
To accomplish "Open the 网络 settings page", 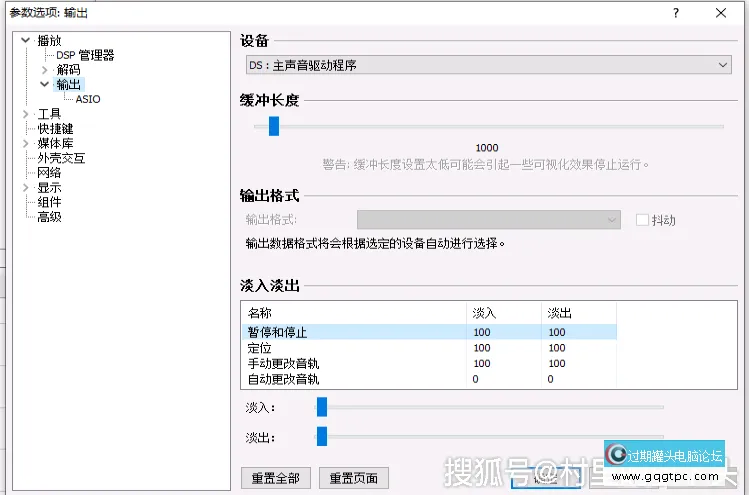I will pos(49,172).
